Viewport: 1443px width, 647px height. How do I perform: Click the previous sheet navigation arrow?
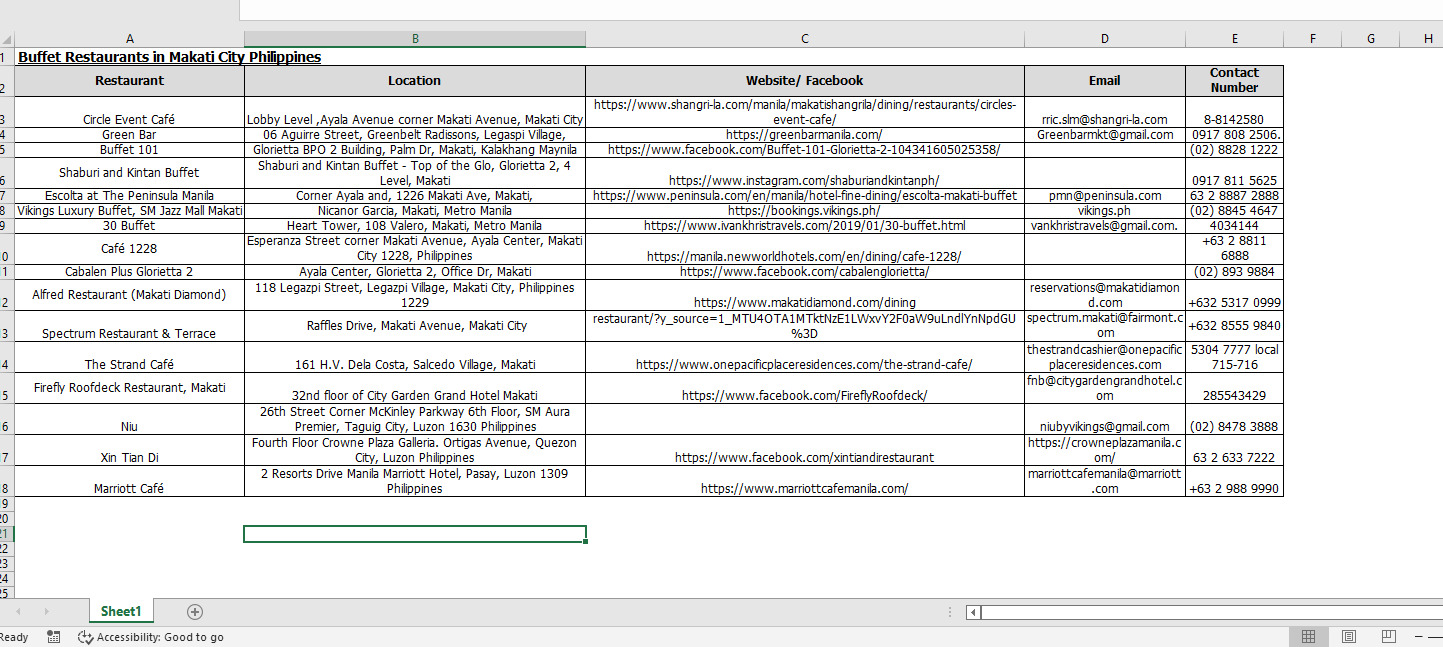[x=17, y=611]
